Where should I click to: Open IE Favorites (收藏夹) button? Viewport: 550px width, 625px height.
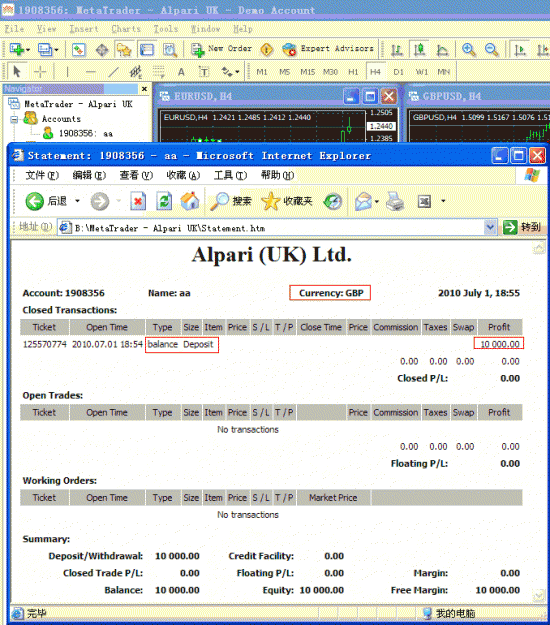[287, 201]
